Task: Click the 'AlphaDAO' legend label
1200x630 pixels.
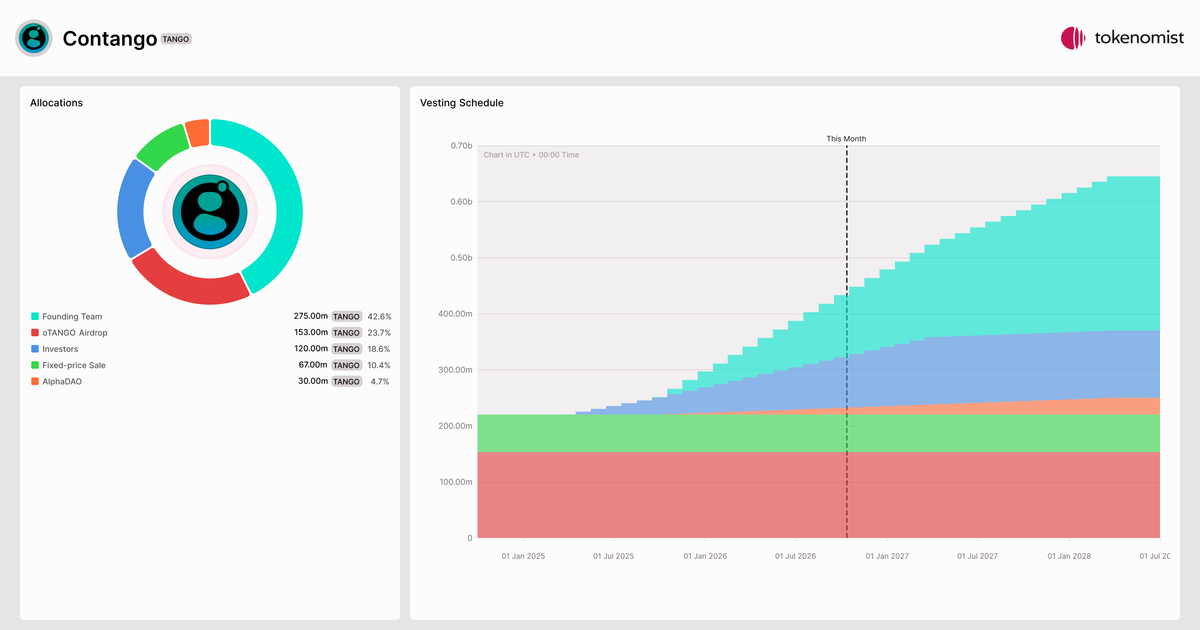Action: coord(62,381)
